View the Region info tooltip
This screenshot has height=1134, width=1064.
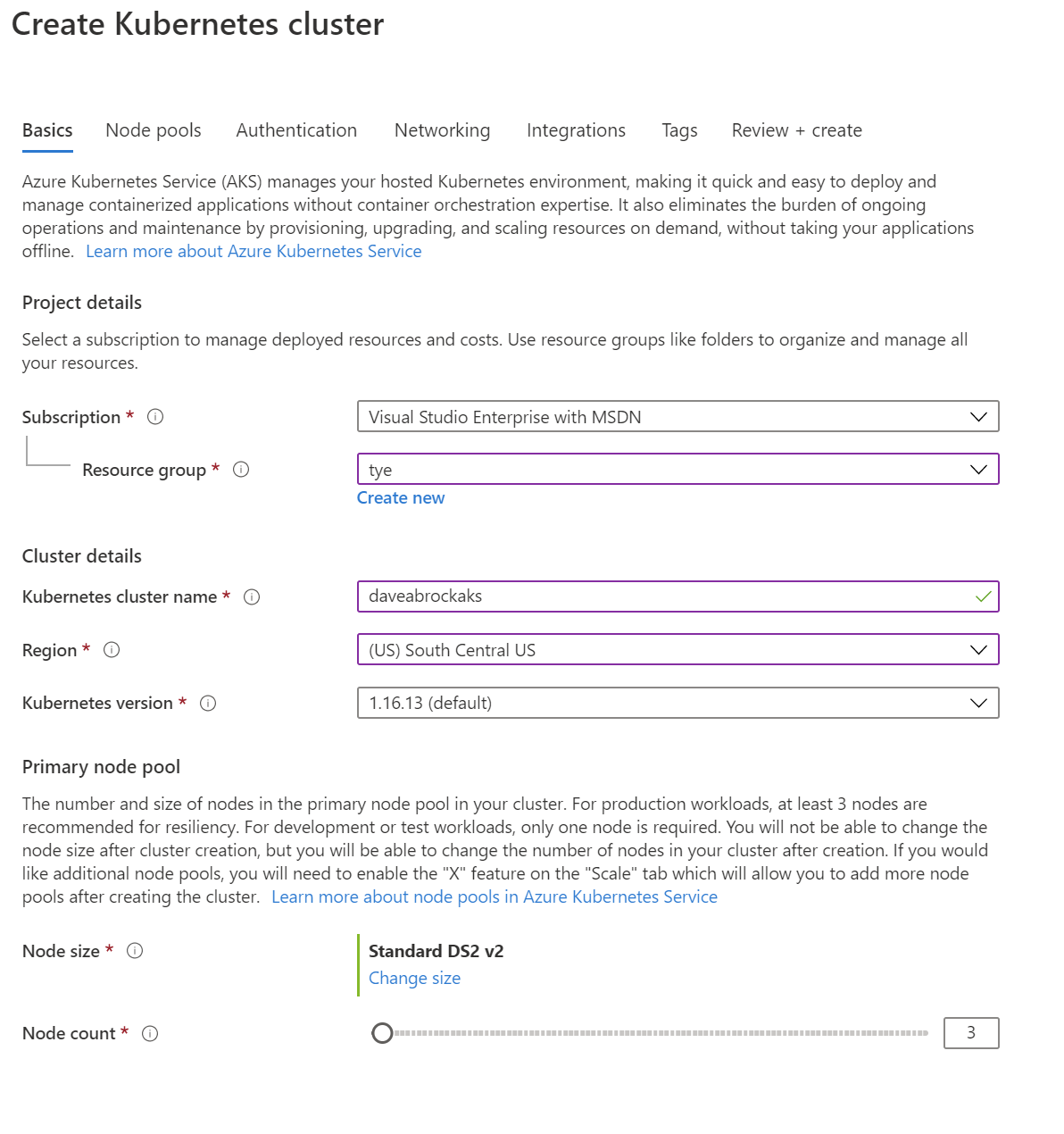112,651
